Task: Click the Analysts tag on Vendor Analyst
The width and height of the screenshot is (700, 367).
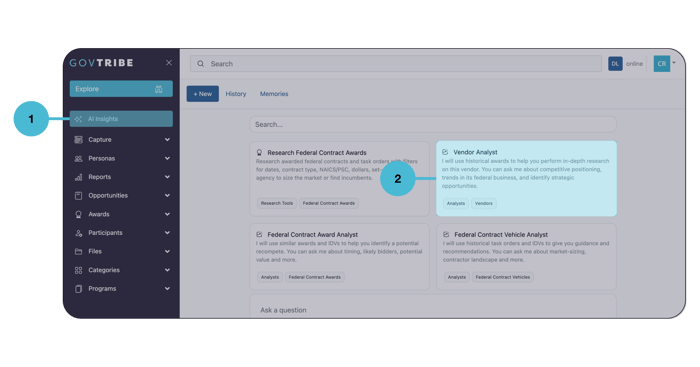Action: tap(456, 204)
